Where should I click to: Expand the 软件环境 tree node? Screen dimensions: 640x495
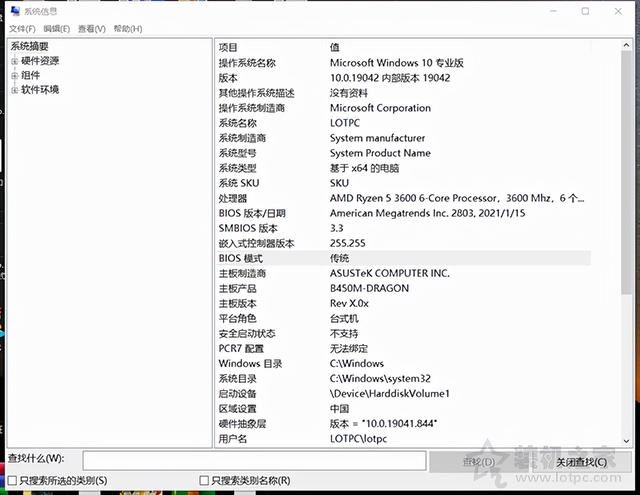click(15, 90)
